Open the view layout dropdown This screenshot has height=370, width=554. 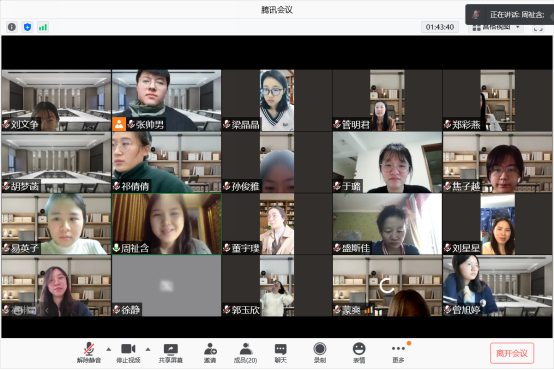tap(496, 27)
